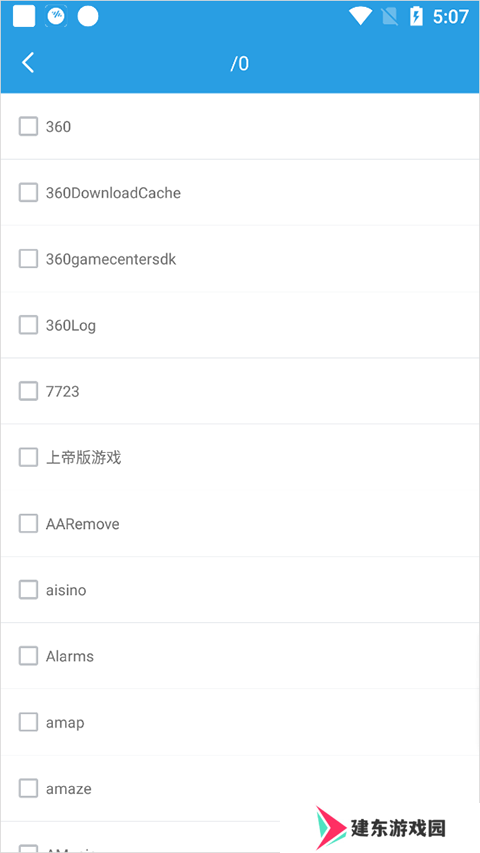This screenshot has height=853, width=480.
Task: Open the amaze folder entry
Action: point(240,788)
